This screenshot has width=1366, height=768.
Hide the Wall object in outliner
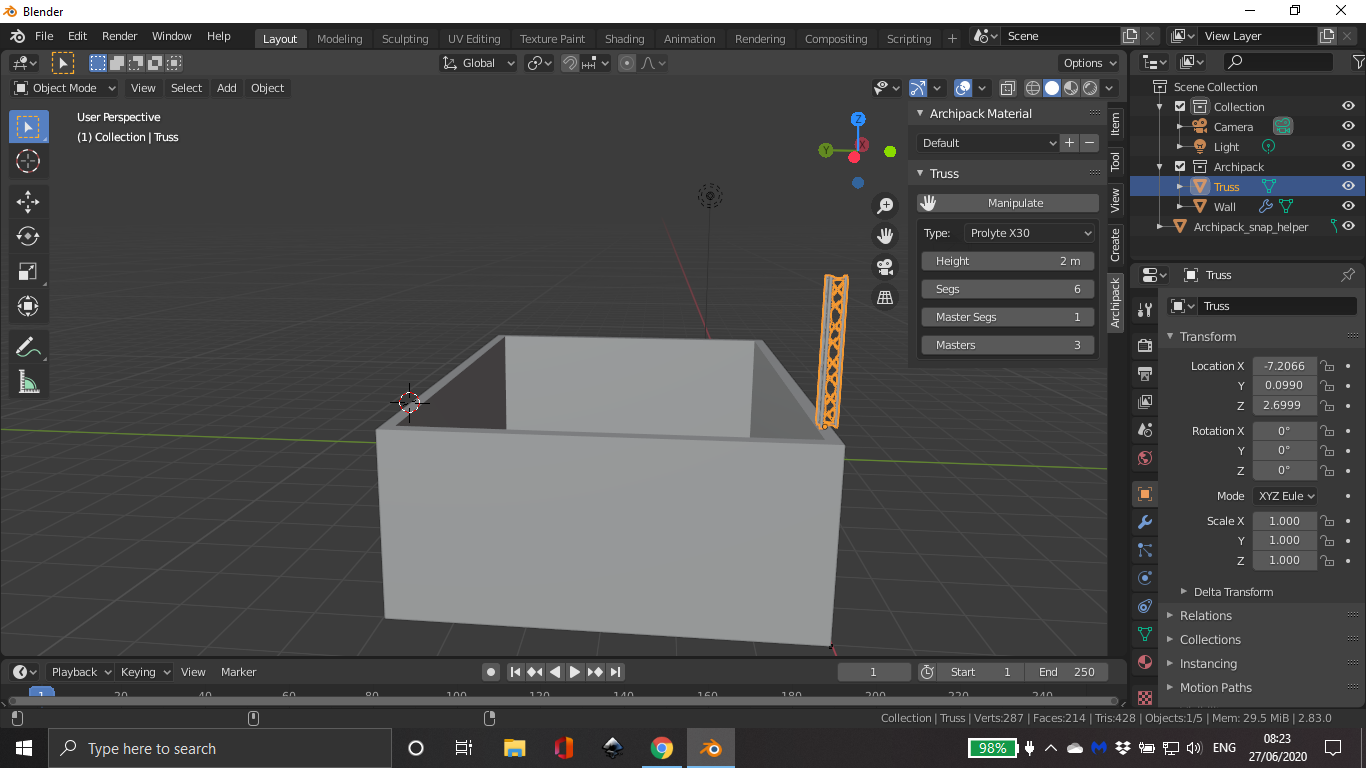(x=1348, y=206)
